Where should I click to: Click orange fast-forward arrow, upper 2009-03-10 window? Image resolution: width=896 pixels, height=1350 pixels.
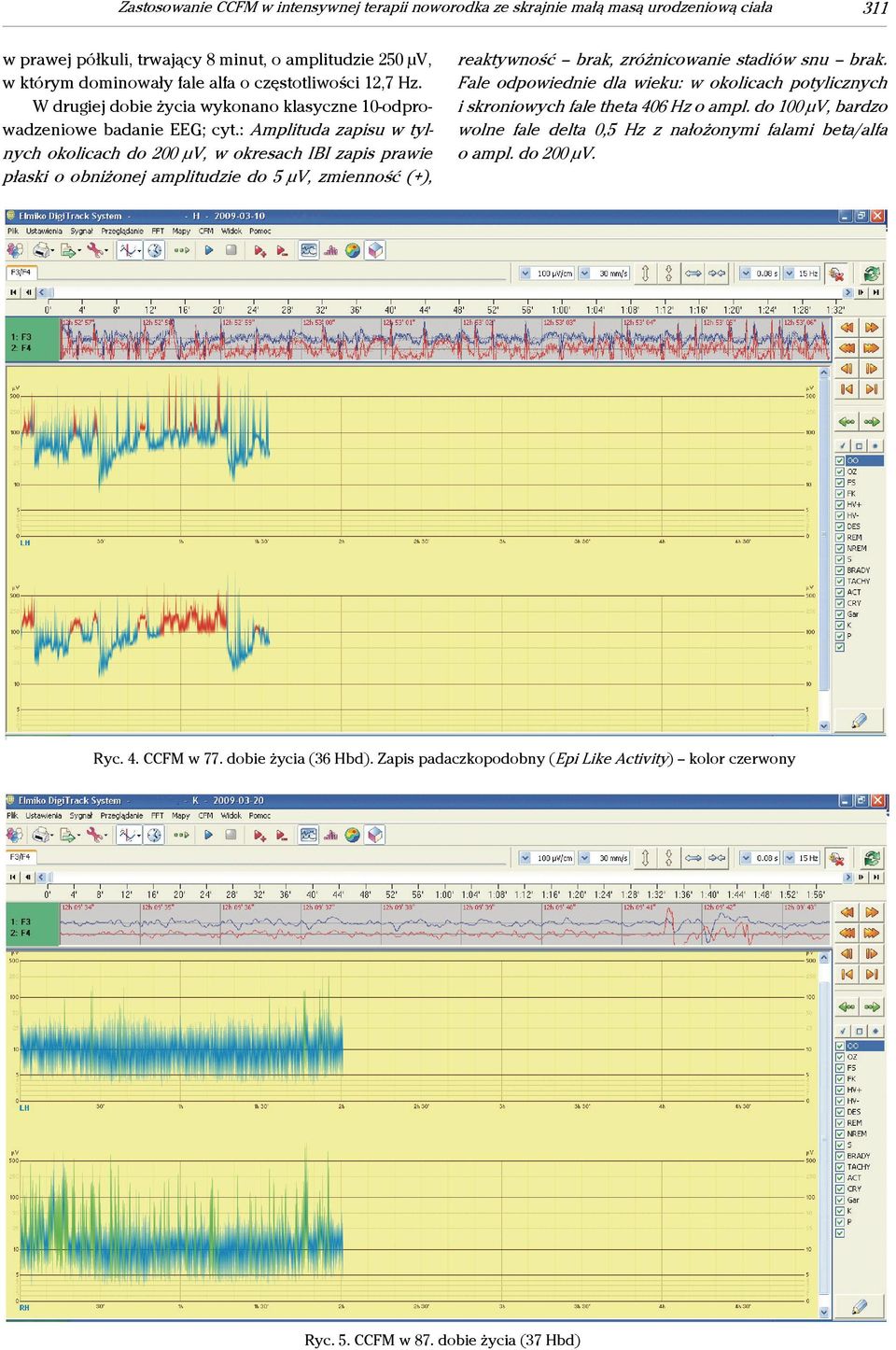[x=872, y=328]
